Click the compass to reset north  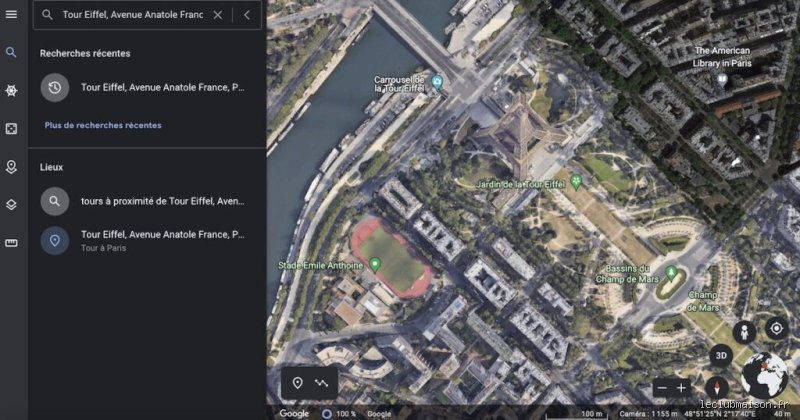(x=714, y=387)
